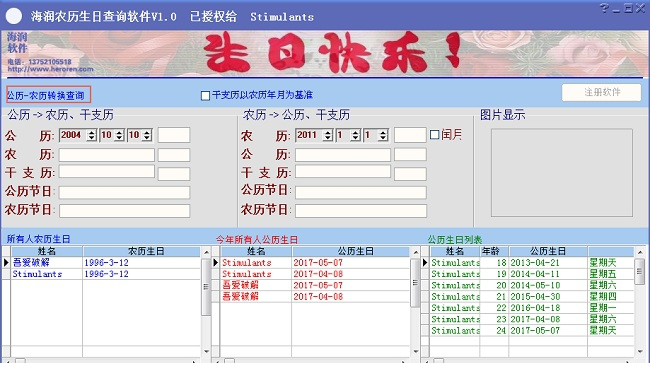Tick the 闰月 leap month checkbox
650x377 pixels.
coord(434,135)
